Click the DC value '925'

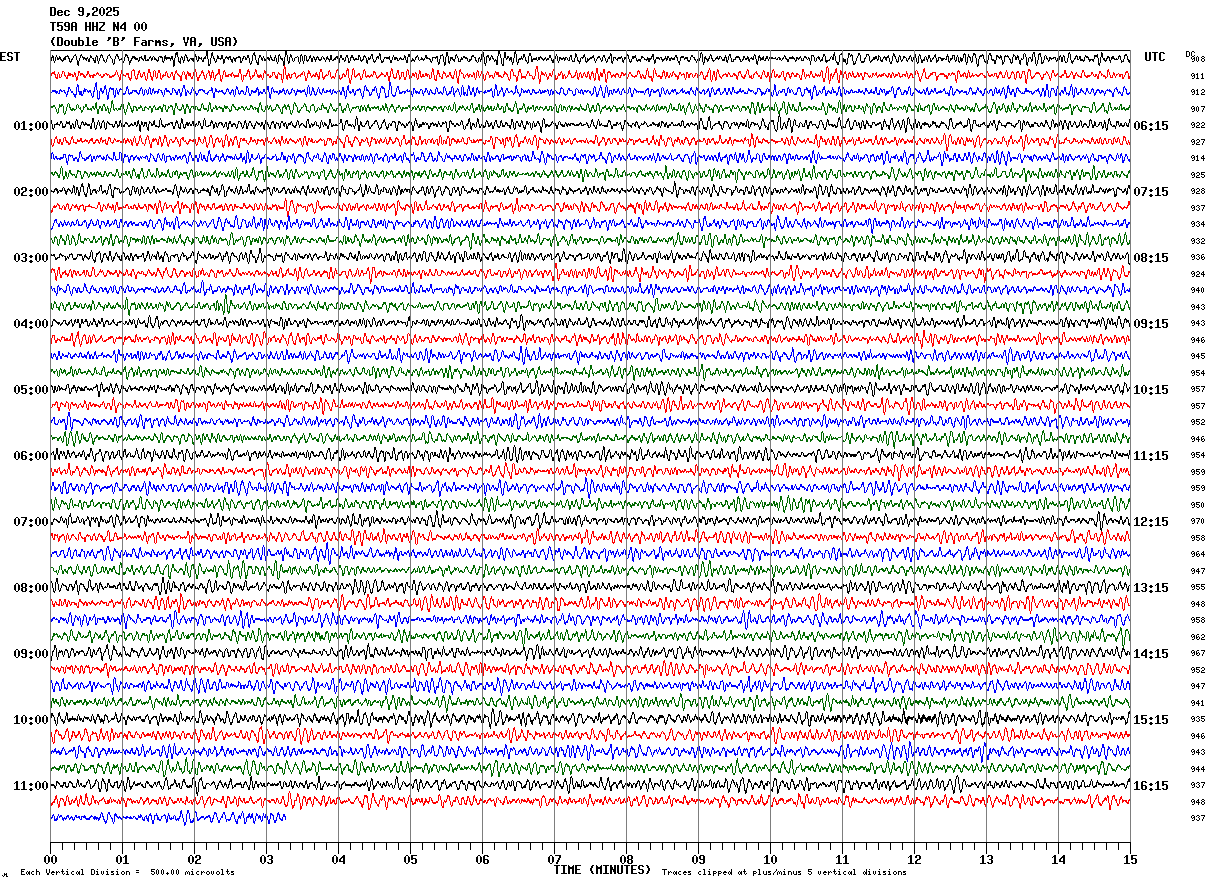tap(1197, 175)
